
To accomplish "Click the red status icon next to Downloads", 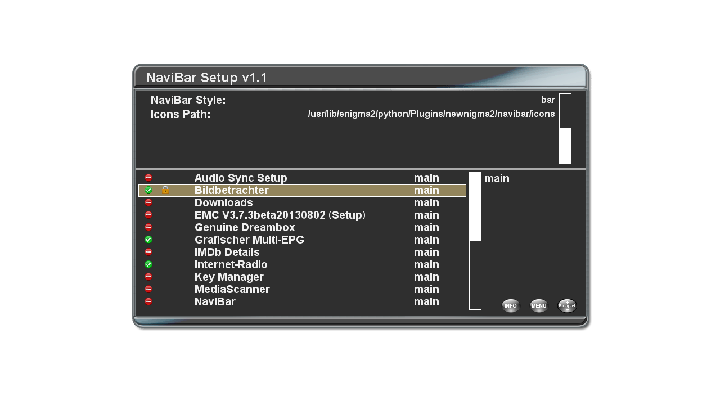I will pyautogui.click(x=148, y=203).
